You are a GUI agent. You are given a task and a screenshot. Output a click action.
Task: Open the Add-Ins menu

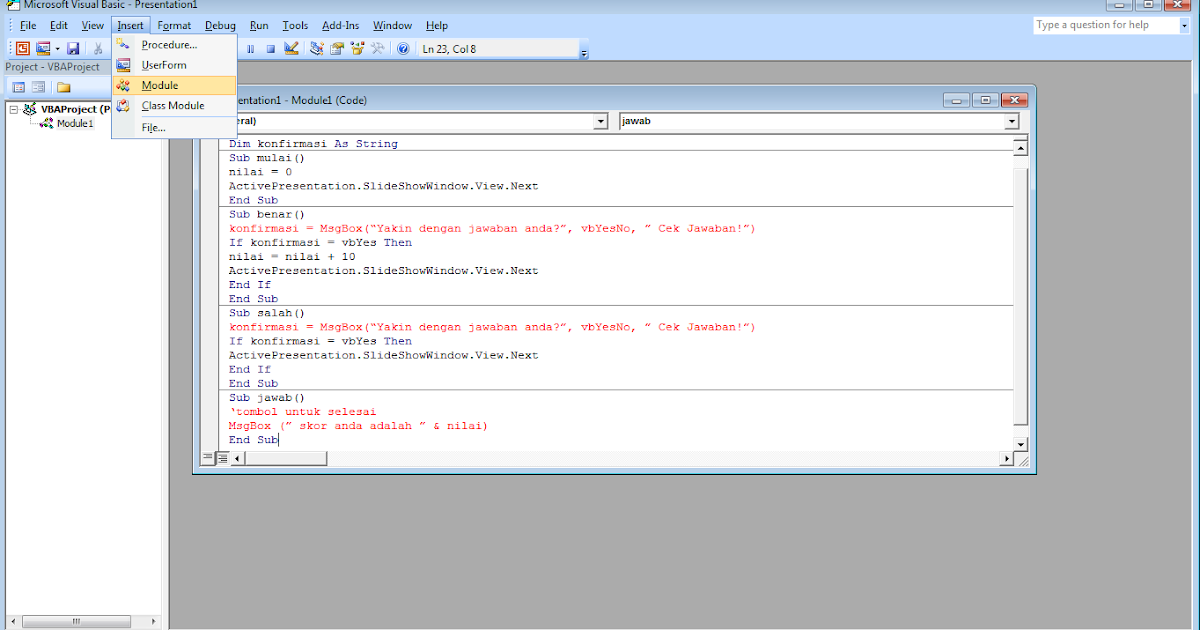(x=341, y=25)
